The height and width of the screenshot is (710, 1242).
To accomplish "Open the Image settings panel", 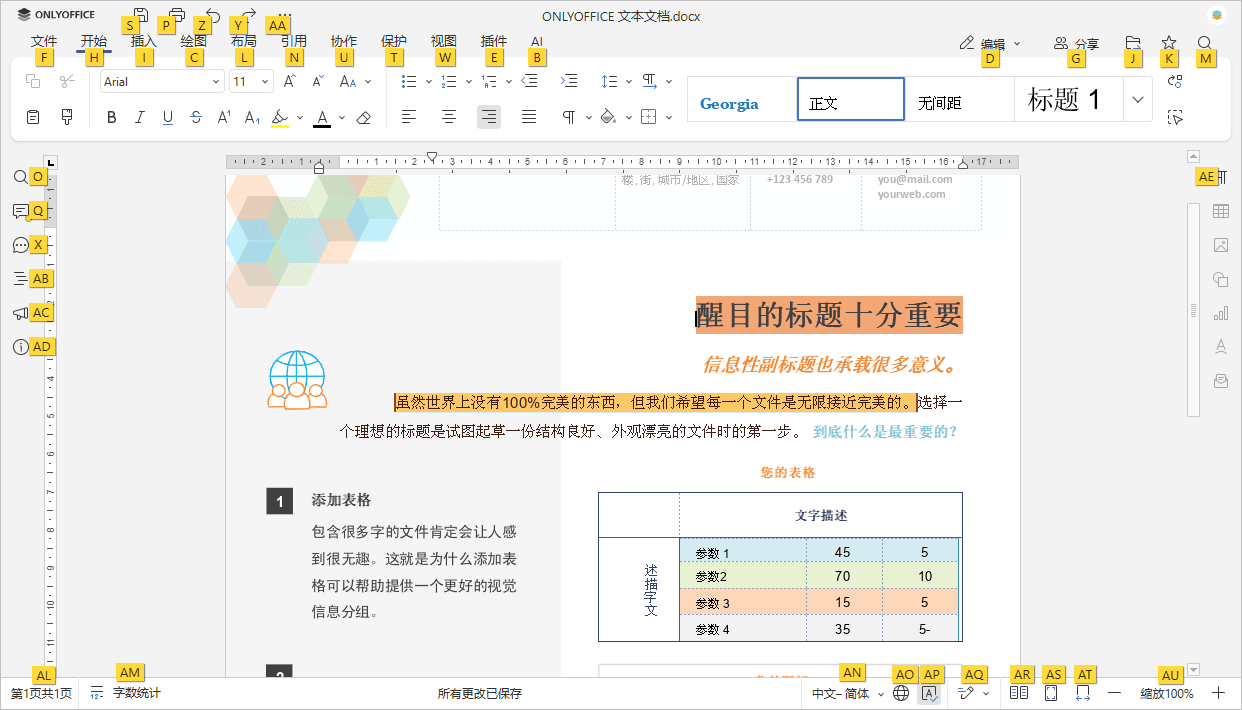I will pos(1220,245).
